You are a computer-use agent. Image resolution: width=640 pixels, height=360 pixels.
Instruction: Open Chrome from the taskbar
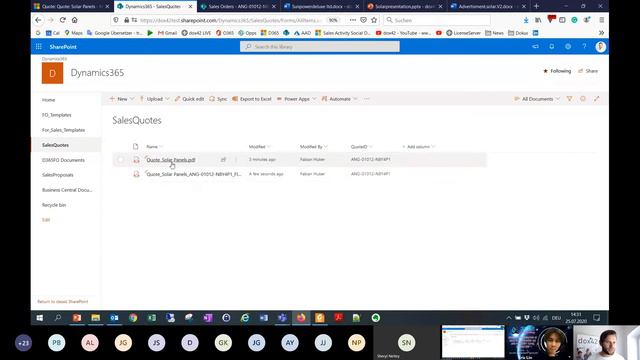tap(133, 318)
